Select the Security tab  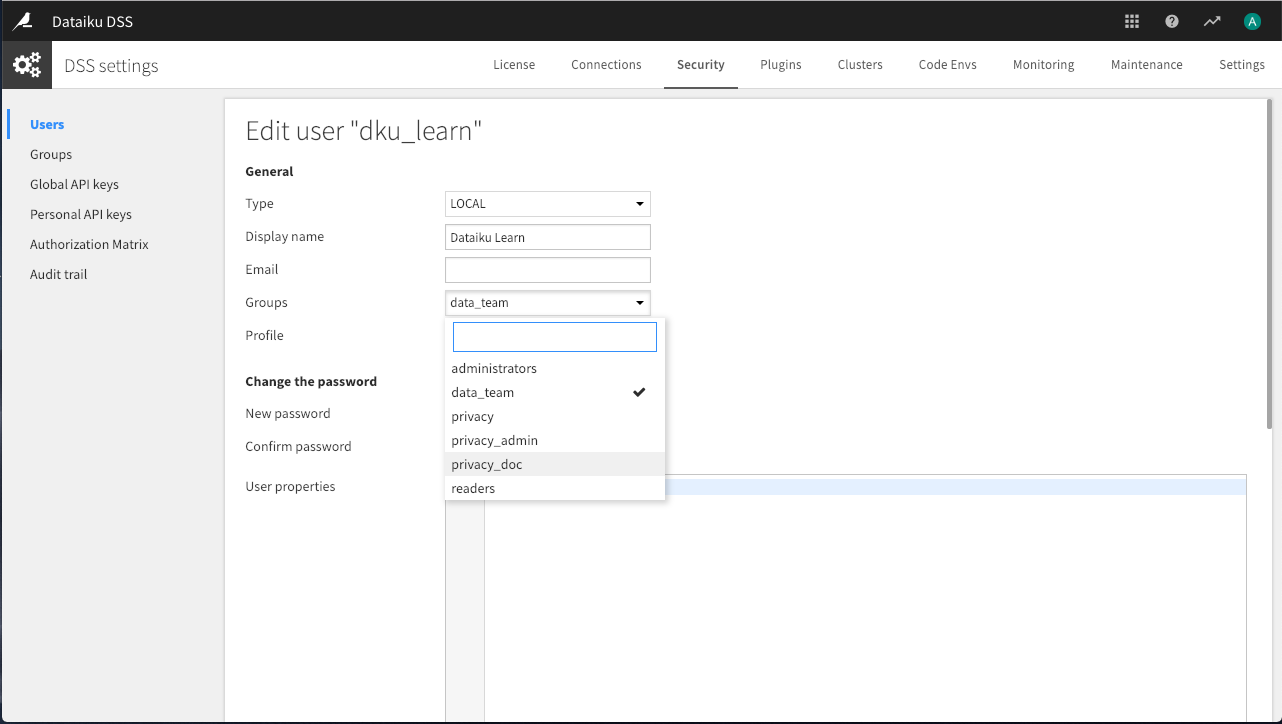[700, 65]
